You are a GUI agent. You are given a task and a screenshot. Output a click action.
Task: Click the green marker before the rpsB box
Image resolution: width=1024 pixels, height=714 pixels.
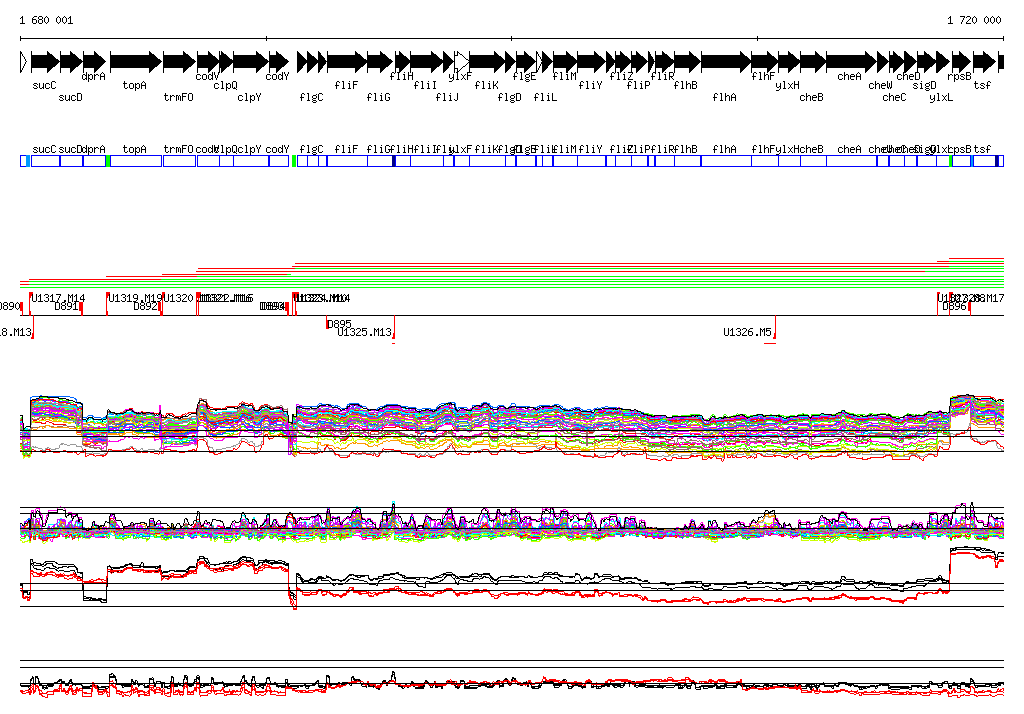950,161
